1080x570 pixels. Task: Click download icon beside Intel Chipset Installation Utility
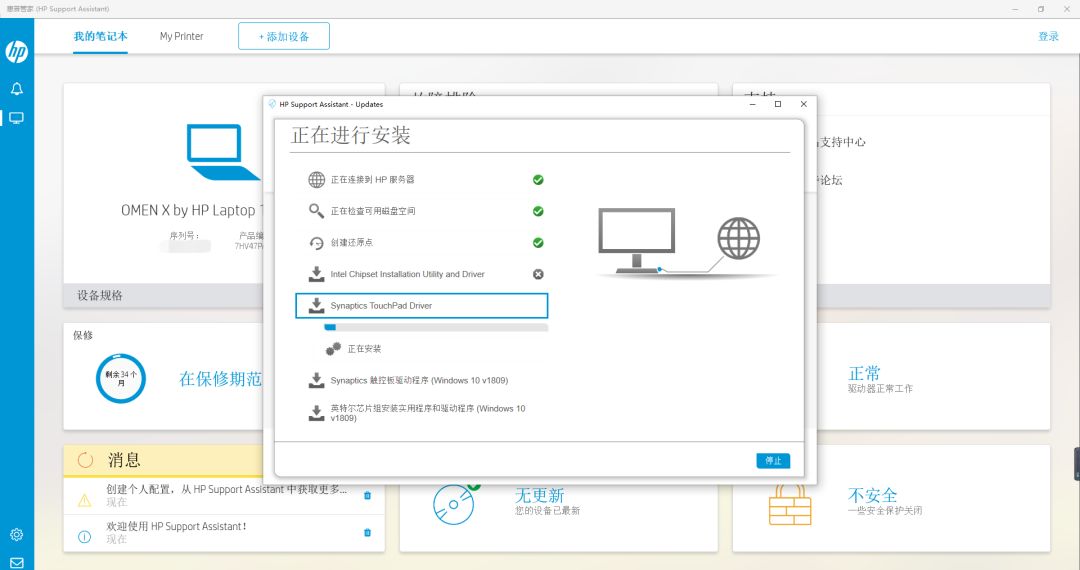[x=316, y=274]
